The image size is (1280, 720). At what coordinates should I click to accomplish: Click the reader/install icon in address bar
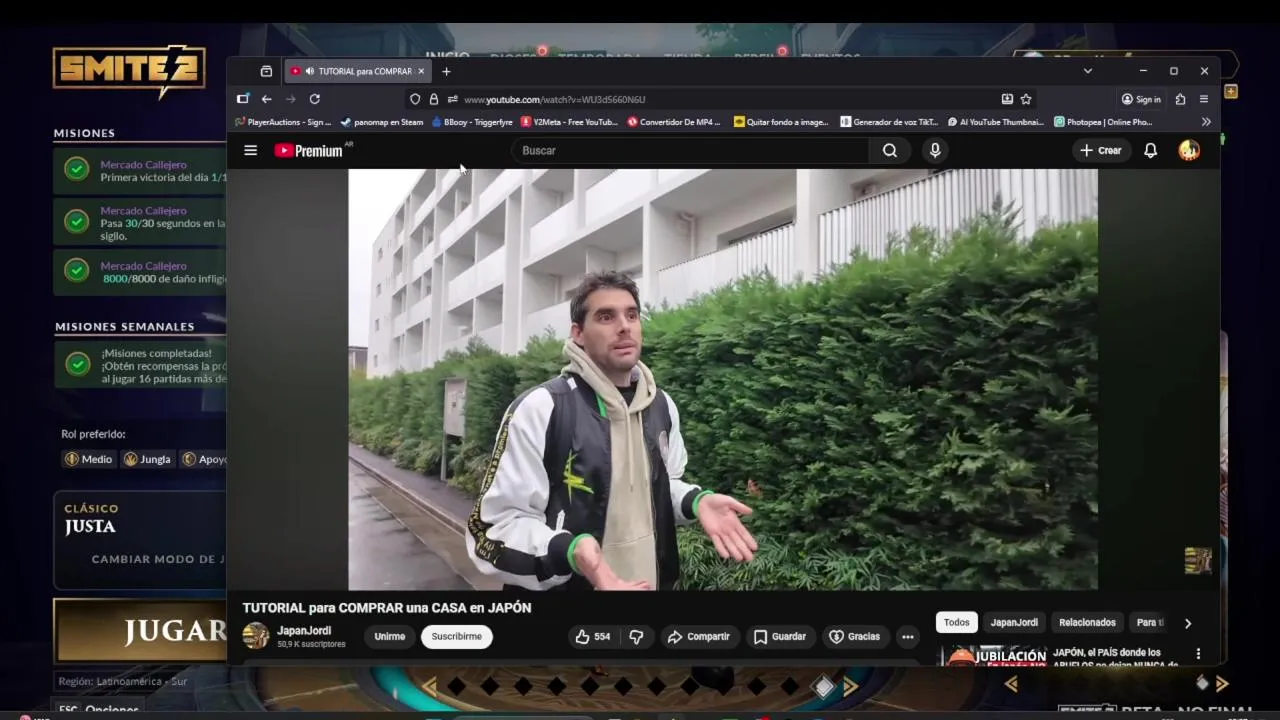pyautogui.click(x=1007, y=99)
